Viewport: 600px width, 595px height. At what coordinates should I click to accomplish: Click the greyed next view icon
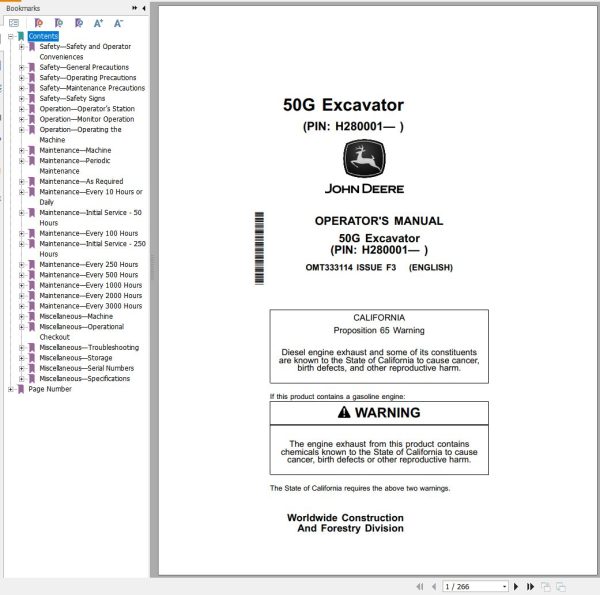[x=561, y=586]
